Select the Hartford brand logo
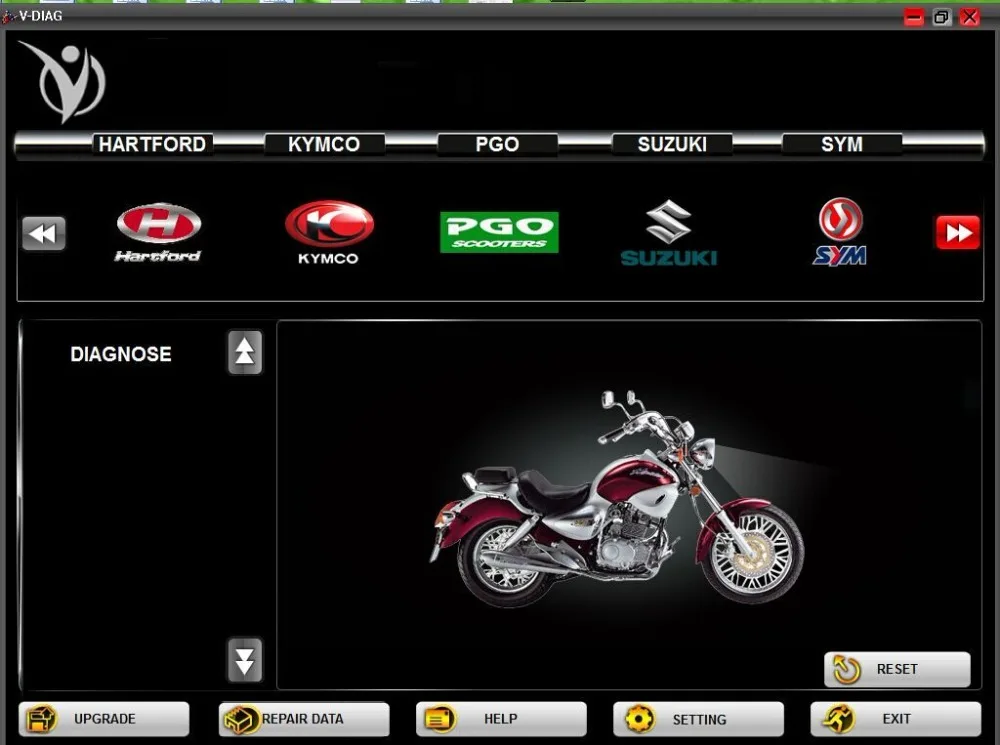This screenshot has height=745, width=1000. 158,232
